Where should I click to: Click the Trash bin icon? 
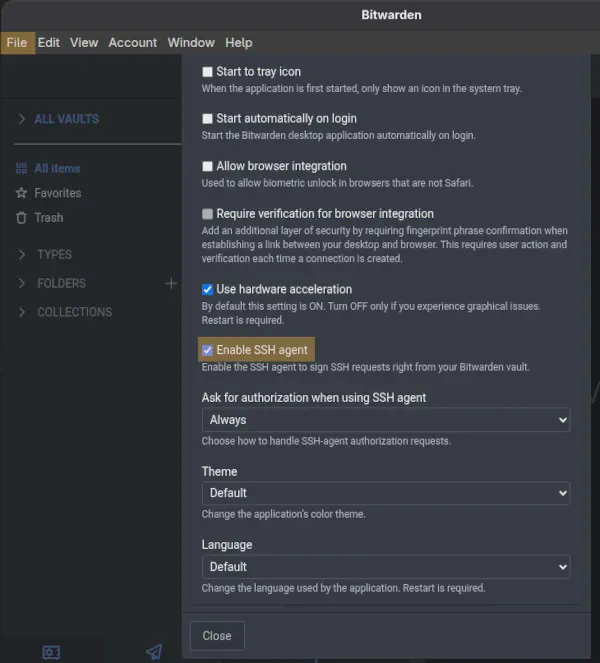[21, 218]
